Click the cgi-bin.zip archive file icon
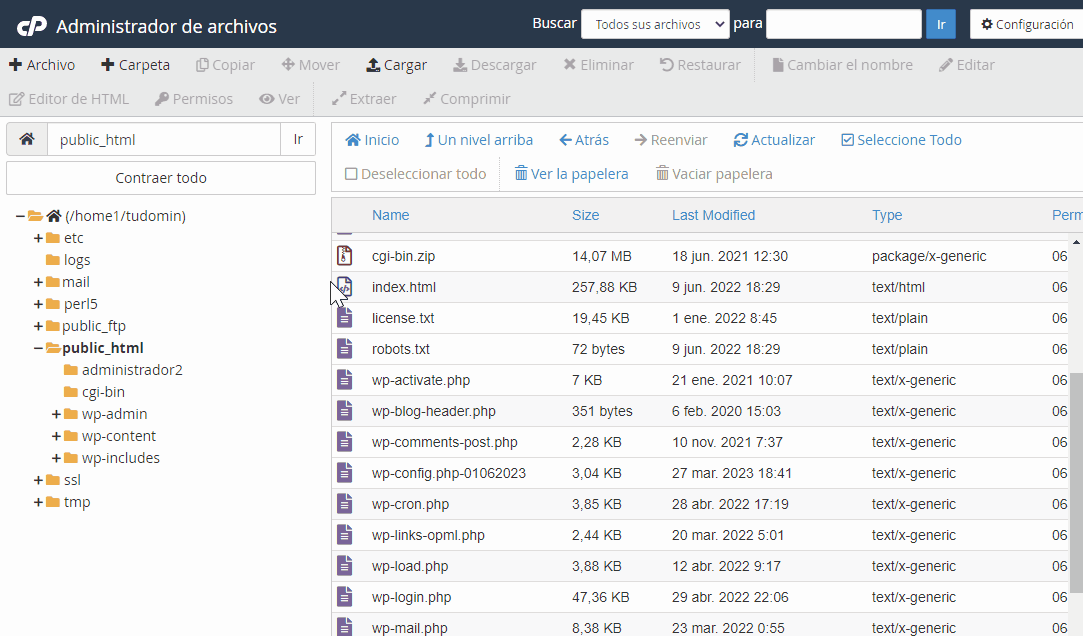Viewport: 1083px width, 636px height. click(345, 256)
